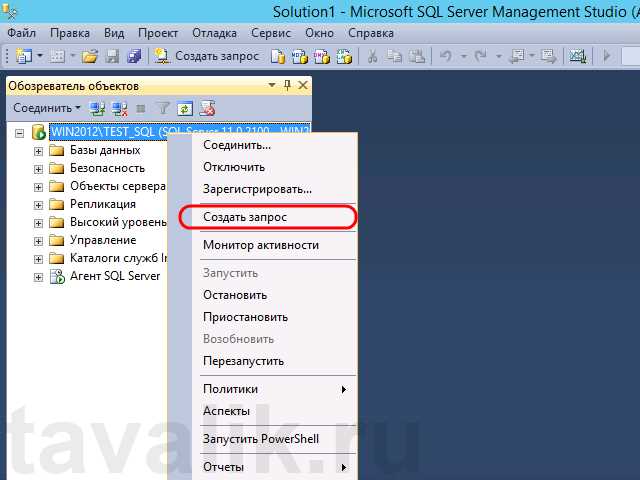
Task: Click the Агент SQL Server agent icon
Action: (x=57, y=276)
